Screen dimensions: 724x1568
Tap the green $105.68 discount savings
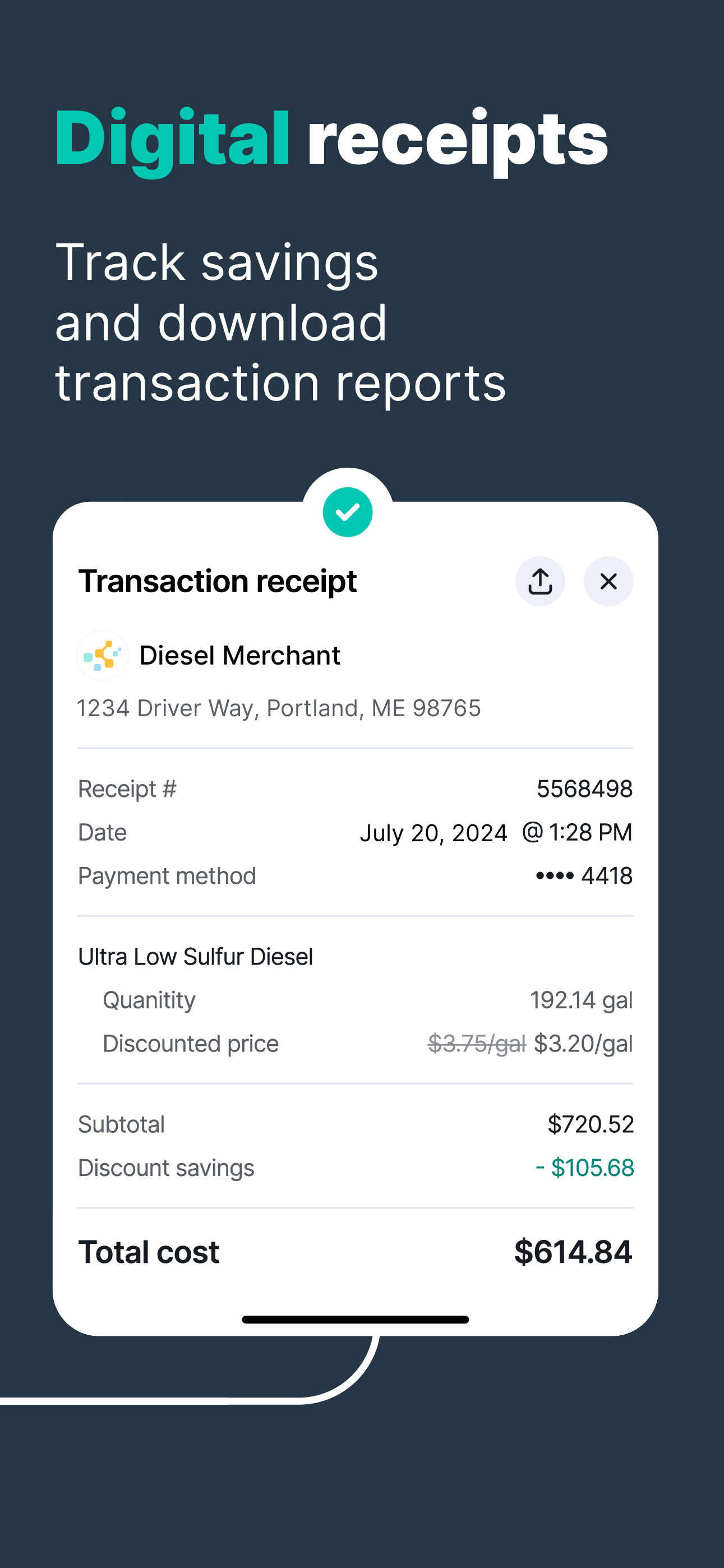[584, 1168]
